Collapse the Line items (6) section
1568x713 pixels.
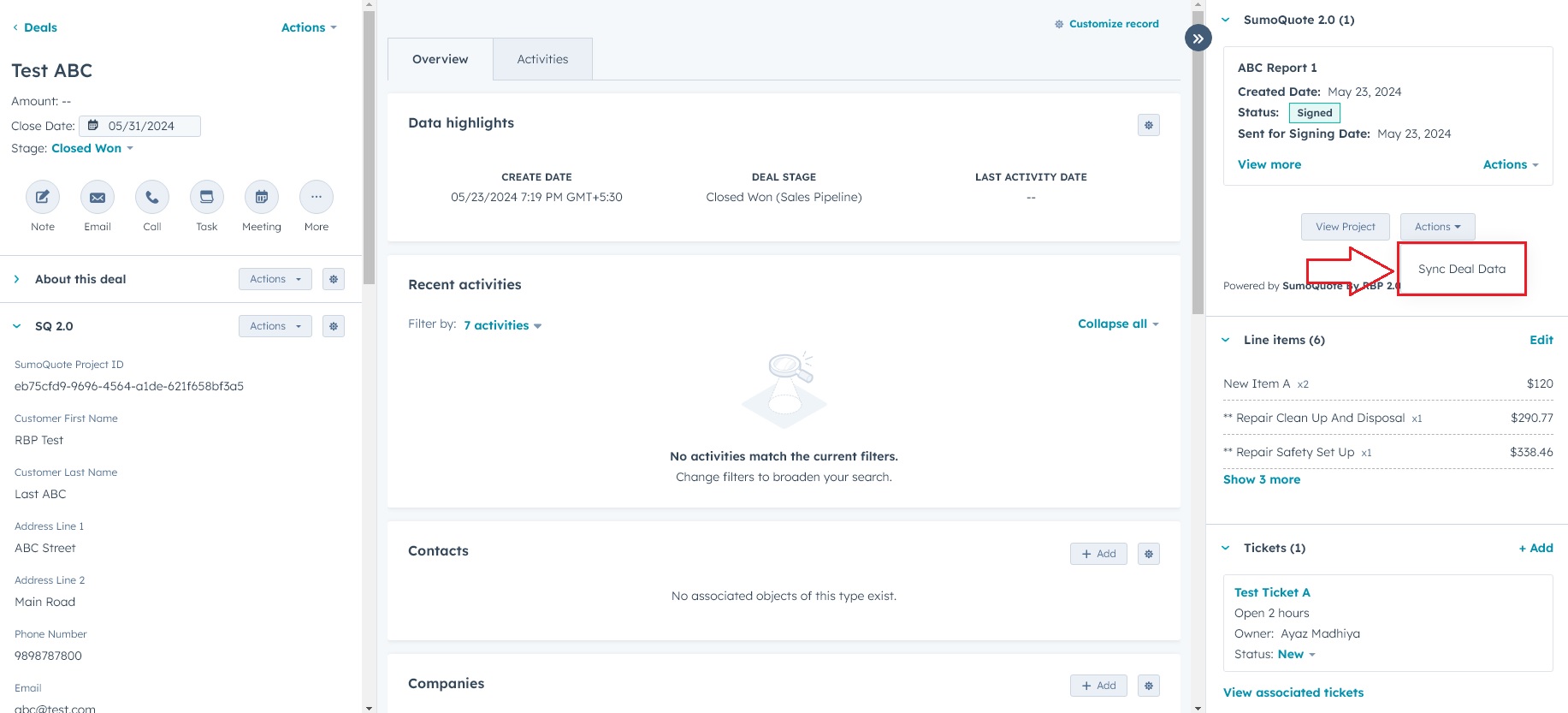coord(1225,340)
